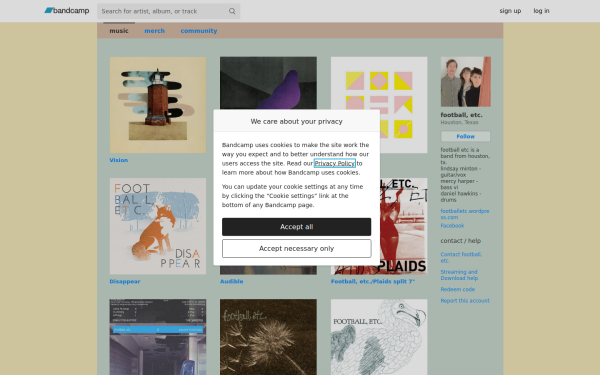
Task: Open the log in link
Action: tap(541, 11)
